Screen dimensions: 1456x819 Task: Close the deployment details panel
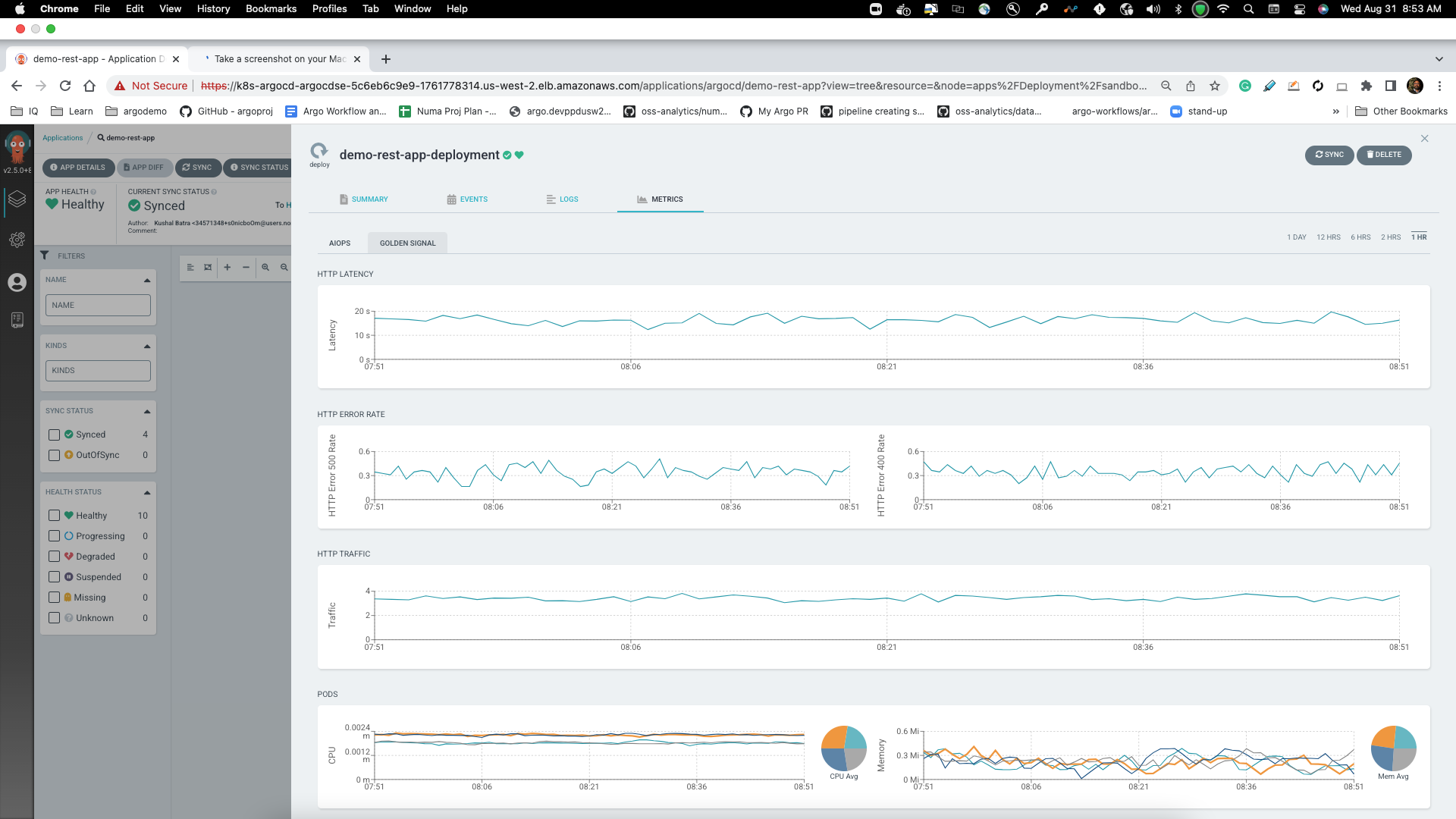1424,138
